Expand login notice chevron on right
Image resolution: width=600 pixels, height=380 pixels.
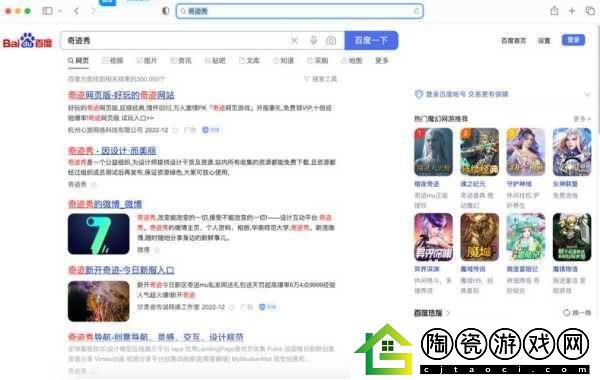(587, 94)
